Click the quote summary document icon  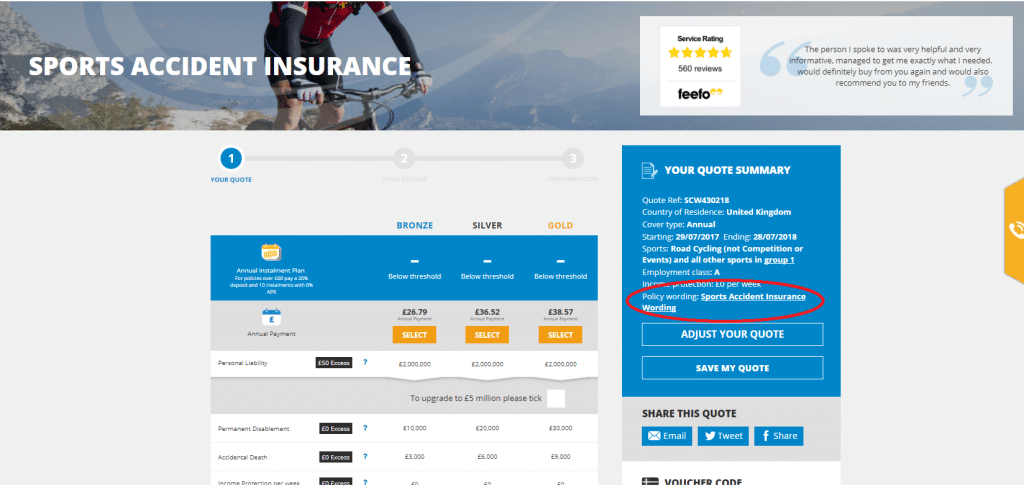point(649,171)
